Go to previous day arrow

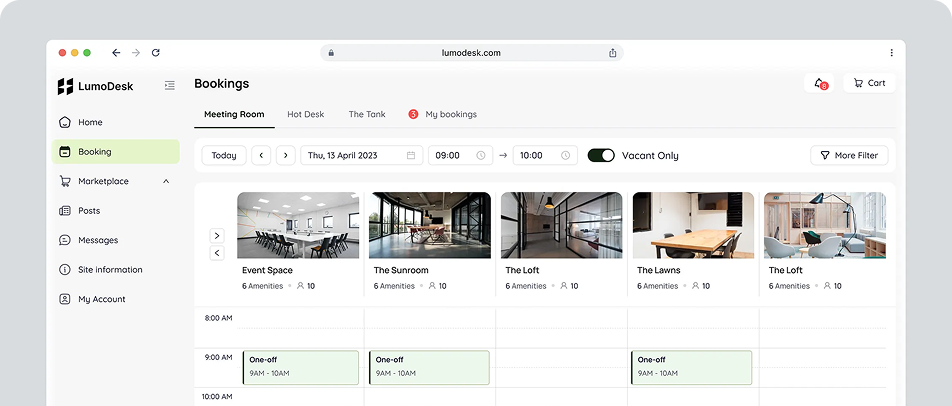[261, 155]
